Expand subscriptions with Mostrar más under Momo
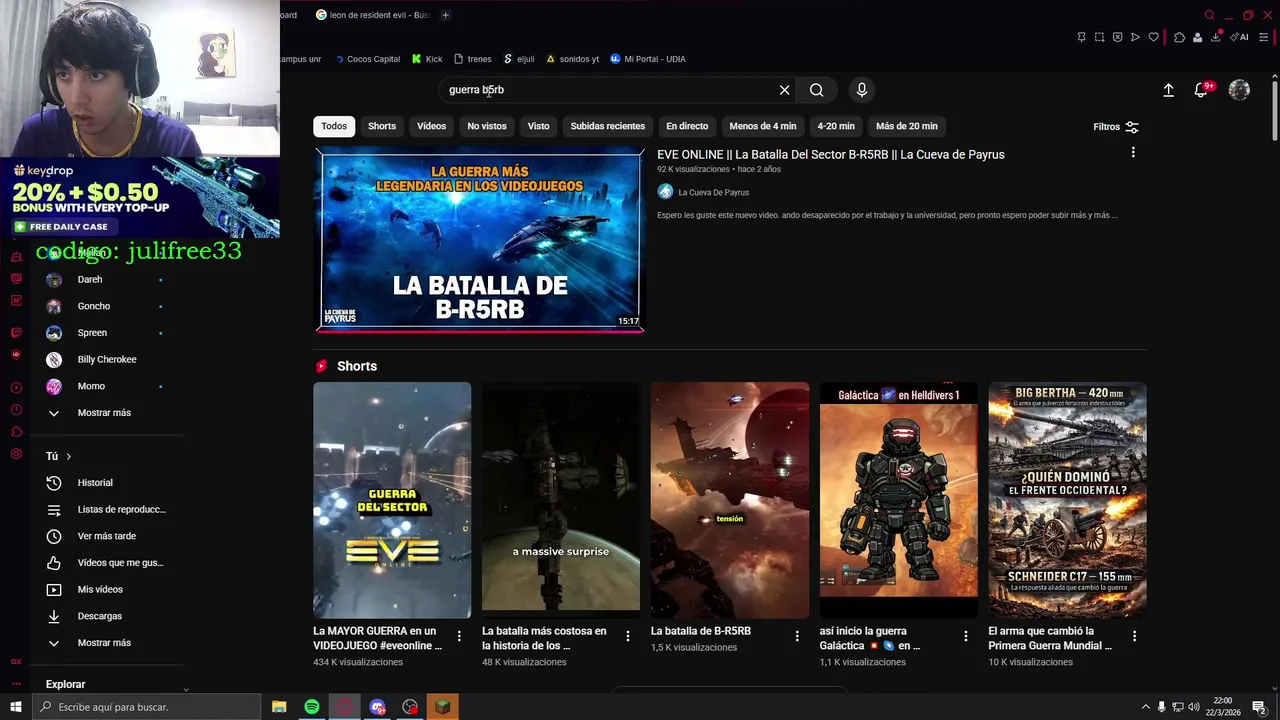The image size is (1280, 720). 105,413
